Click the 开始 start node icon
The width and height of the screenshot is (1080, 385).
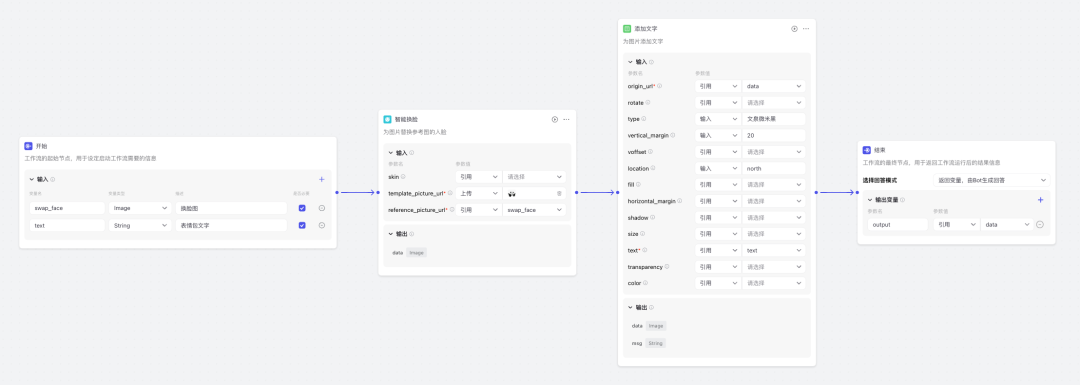pyautogui.click(x=28, y=146)
